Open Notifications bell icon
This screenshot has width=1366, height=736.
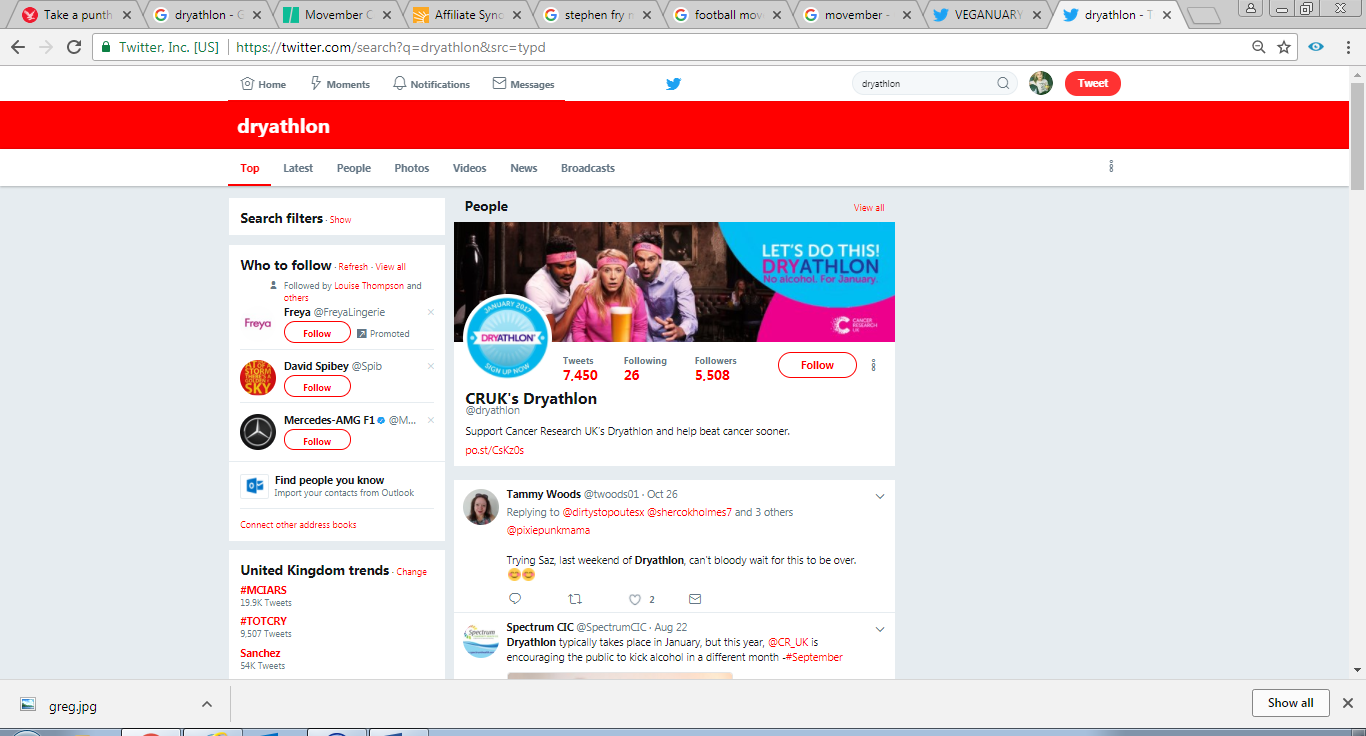coord(399,84)
